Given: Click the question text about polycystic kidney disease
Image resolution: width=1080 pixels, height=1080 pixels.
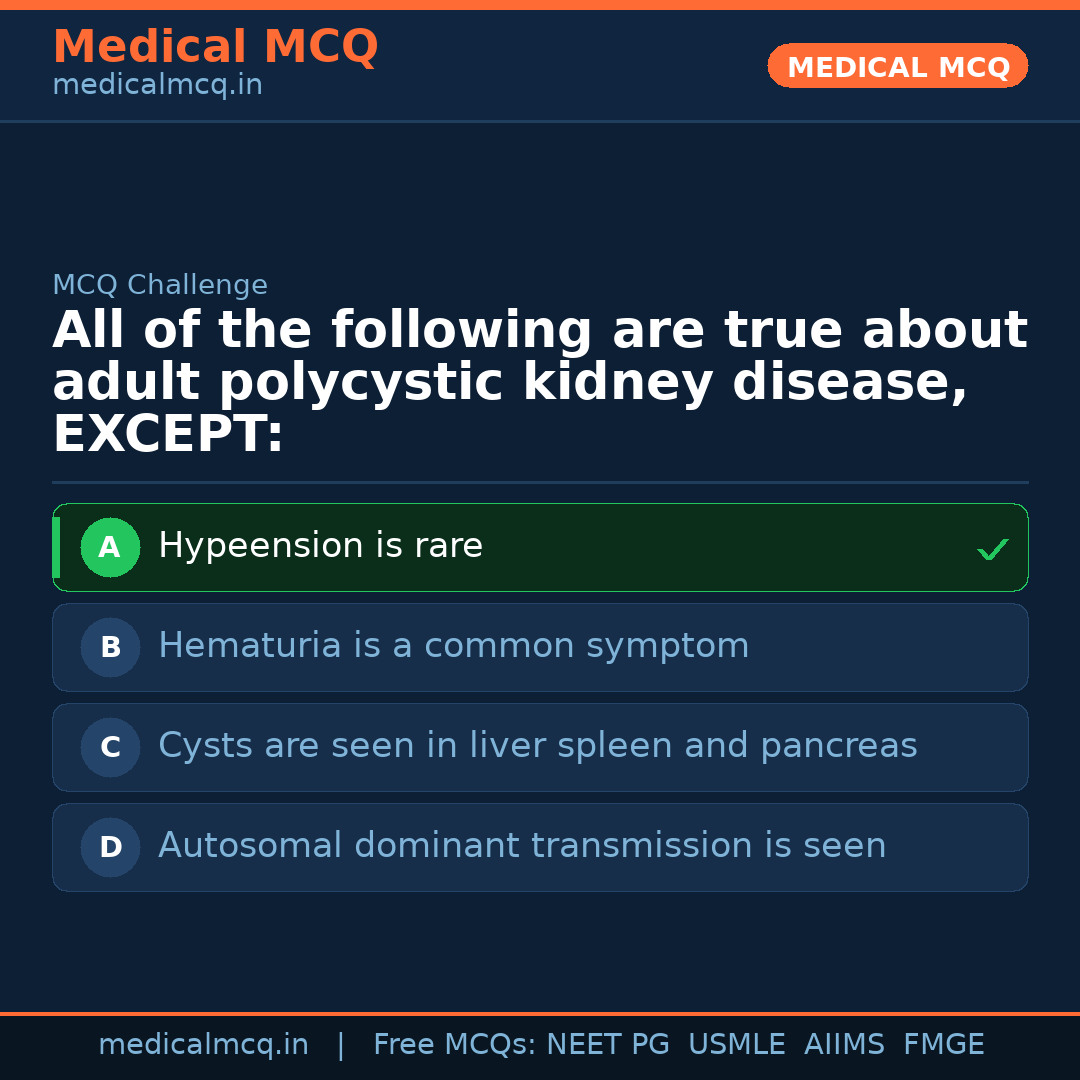Looking at the screenshot, I should 540,383.
